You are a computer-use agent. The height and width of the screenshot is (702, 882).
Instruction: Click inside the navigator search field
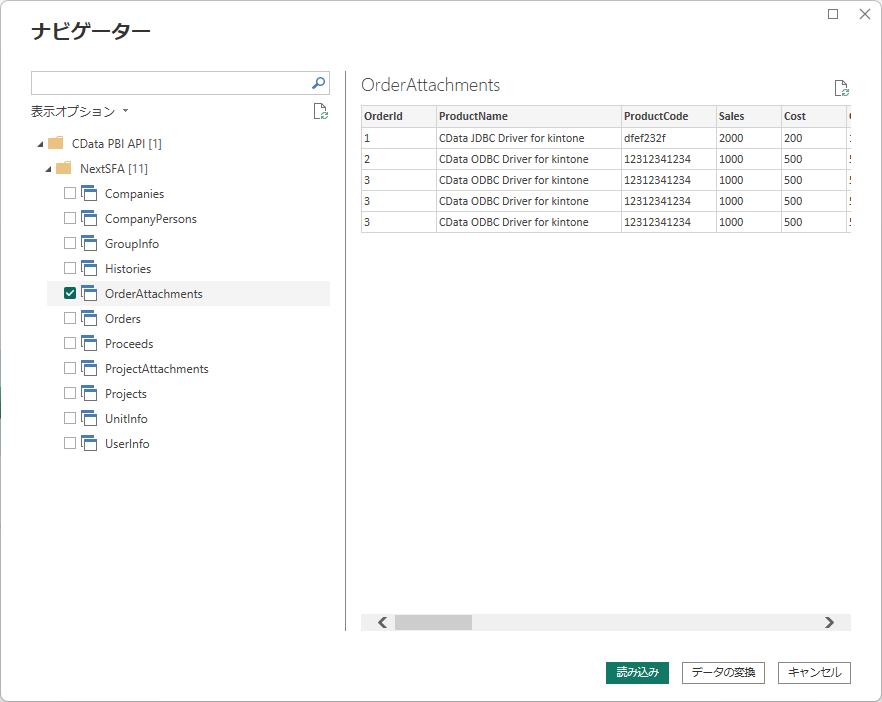(x=170, y=83)
